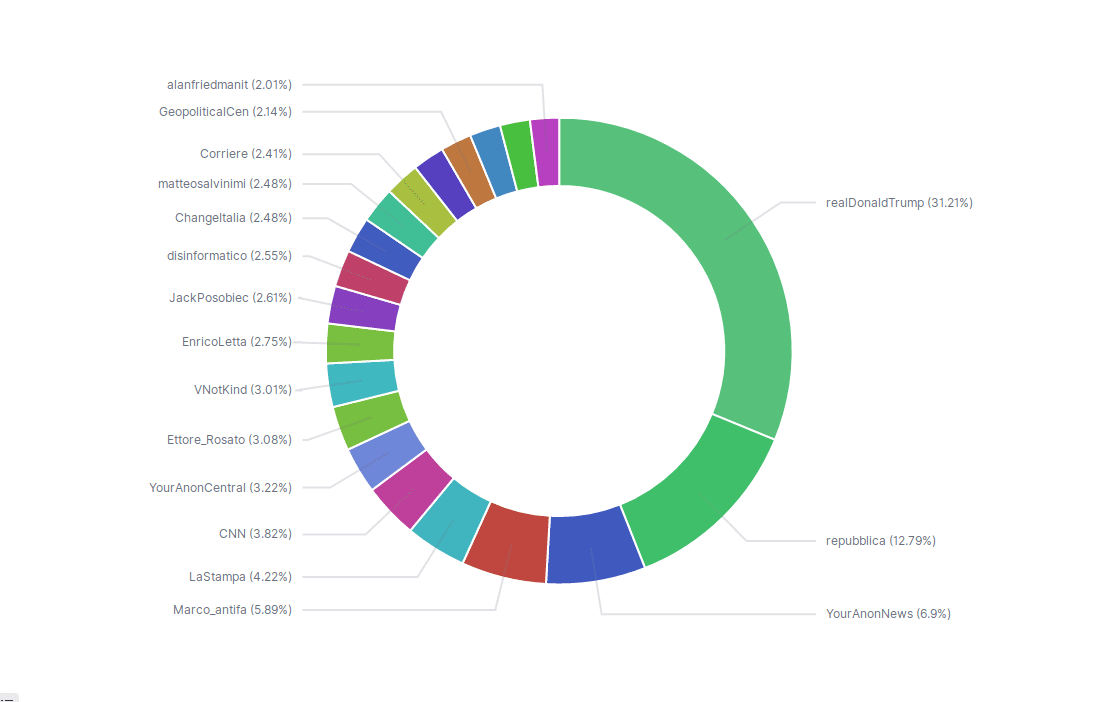Click the brown GeopoliticalCen slice
This screenshot has width=1118, height=702.
coord(468,171)
